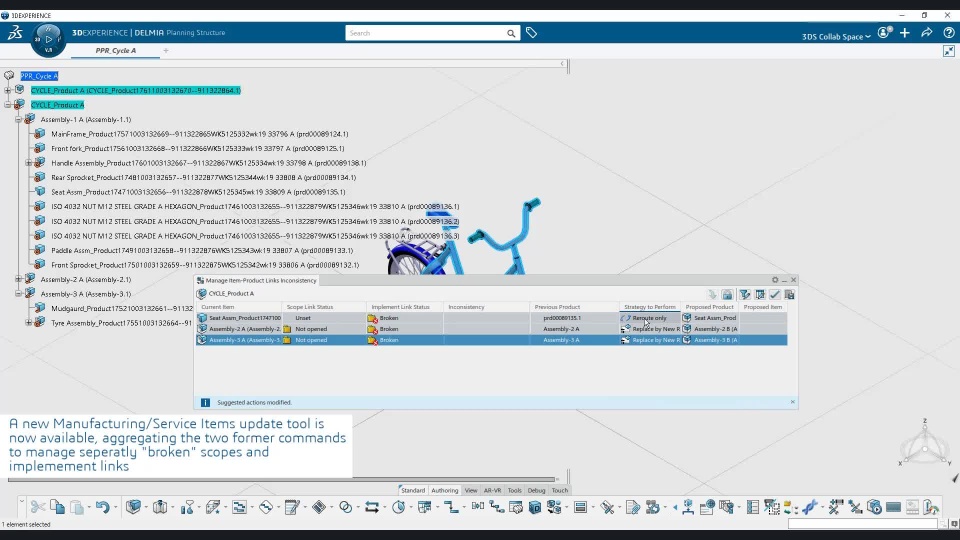Select Rear Sprocket_Product tree row
Screen dimensions: 960x540
pos(203,178)
